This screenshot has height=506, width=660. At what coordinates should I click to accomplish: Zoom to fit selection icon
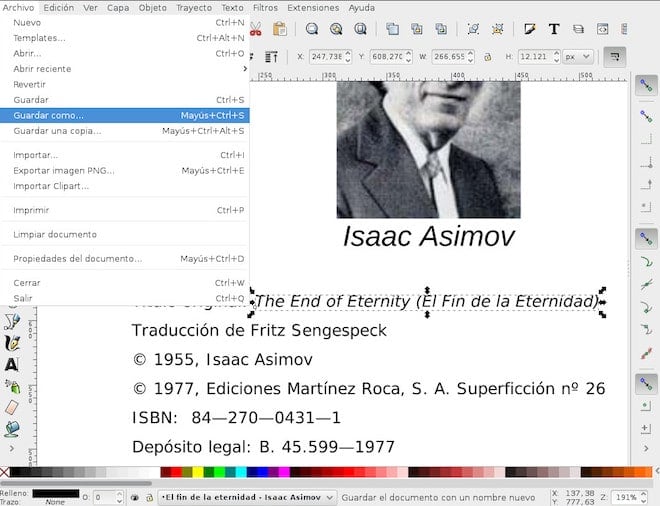coord(312,29)
